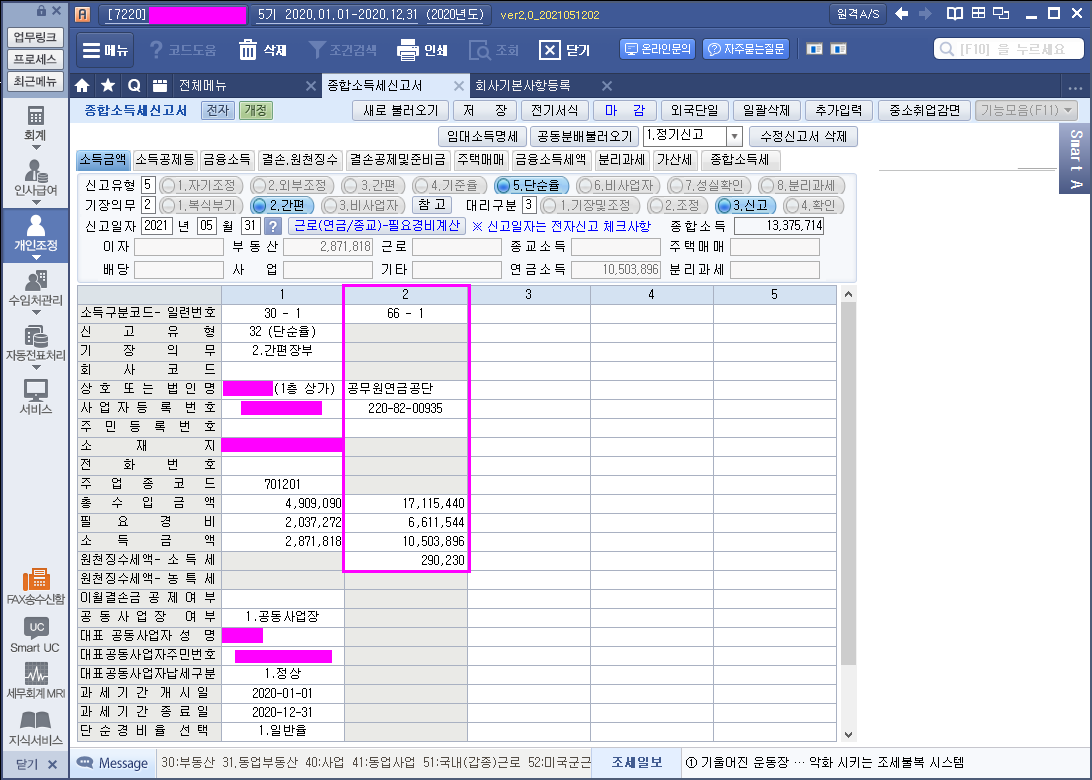Select 4.확인 대리구분 radio
The image size is (1092, 780).
[813, 205]
